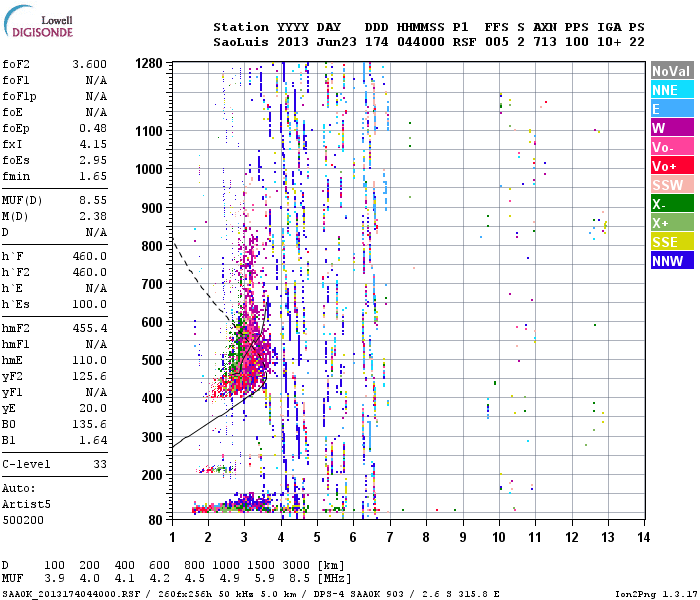
Task: Click the 800 km height axis label
Action: 152,246
